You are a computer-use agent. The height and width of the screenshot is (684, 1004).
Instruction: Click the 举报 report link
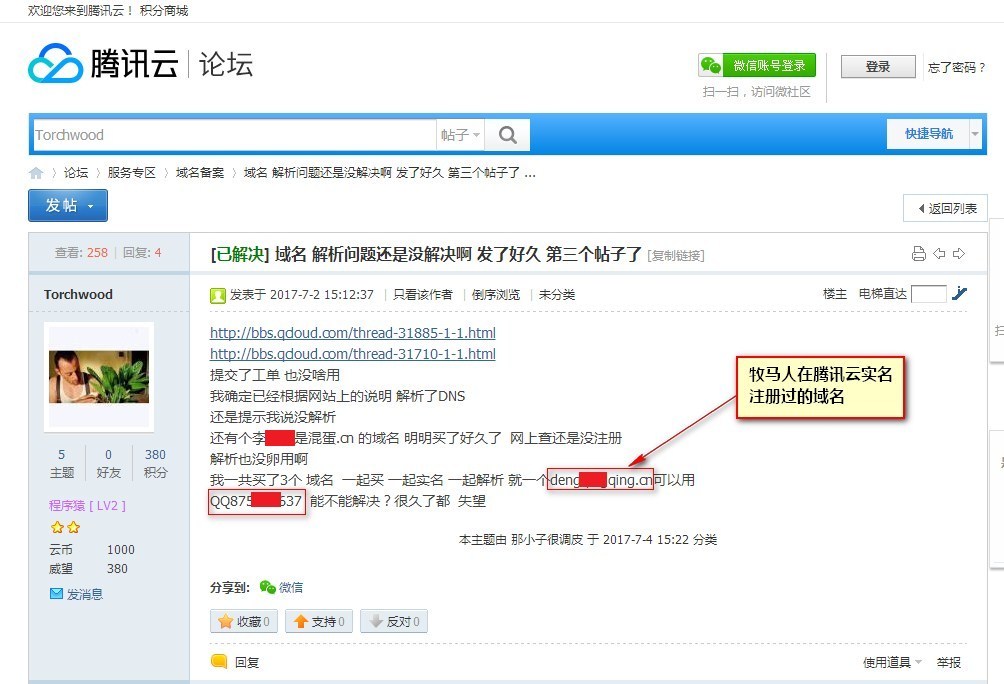tap(948, 662)
